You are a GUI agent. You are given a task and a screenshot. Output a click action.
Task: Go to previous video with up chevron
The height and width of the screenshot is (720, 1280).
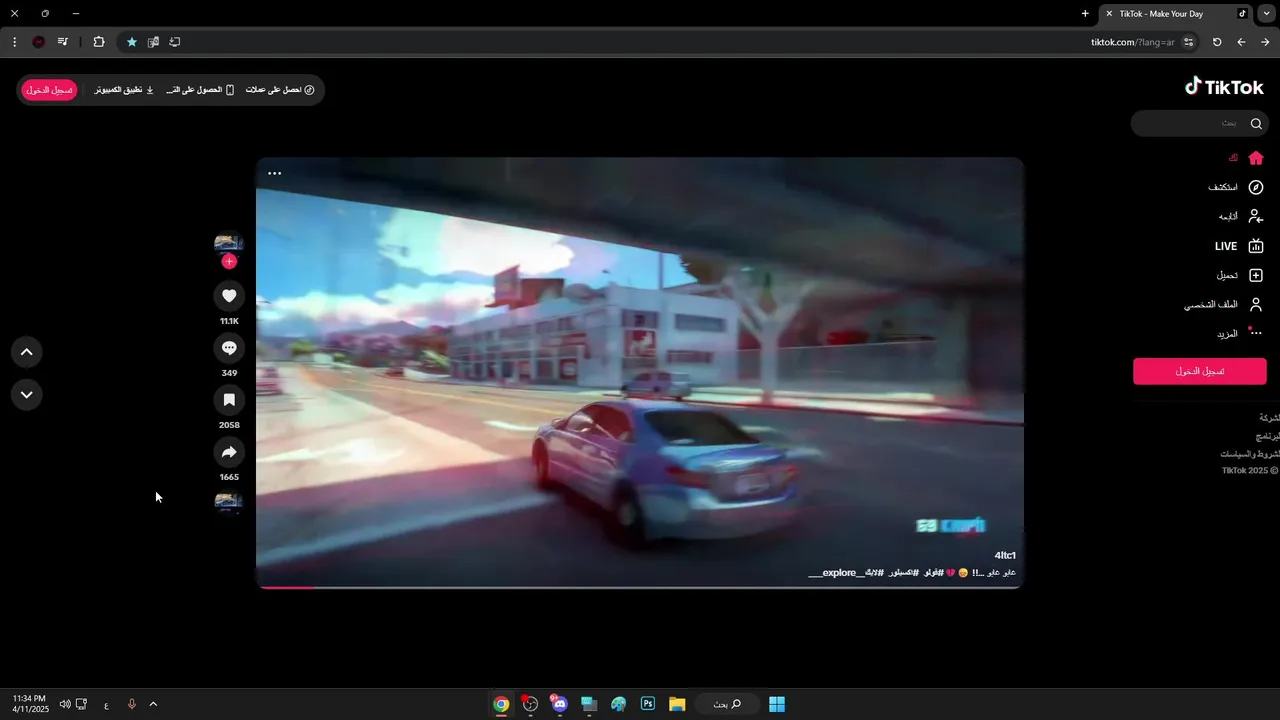[x=27, y=352]
